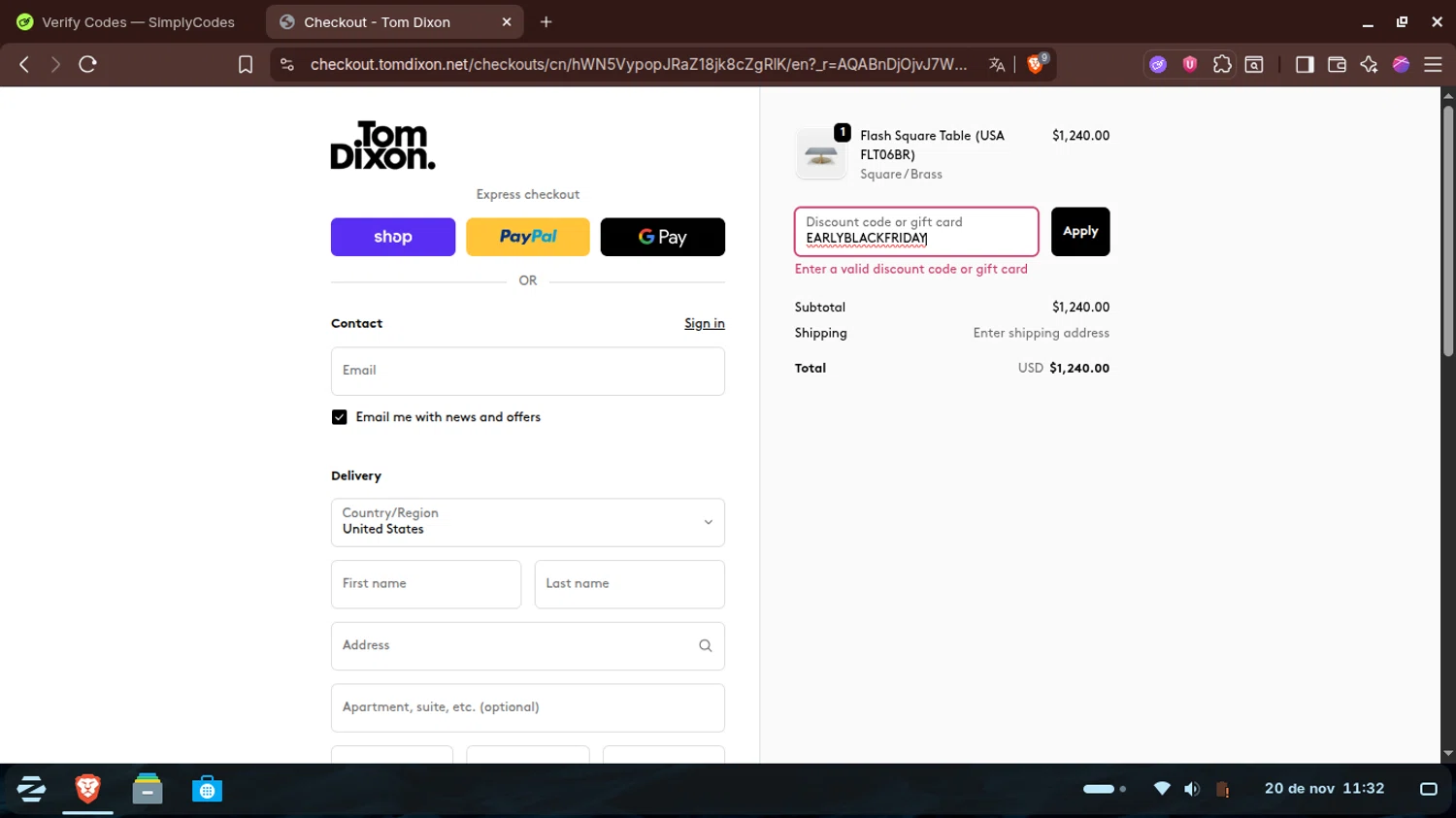
Task: Click the Flash Square Table thumbnail
Action: click(821, 153)
